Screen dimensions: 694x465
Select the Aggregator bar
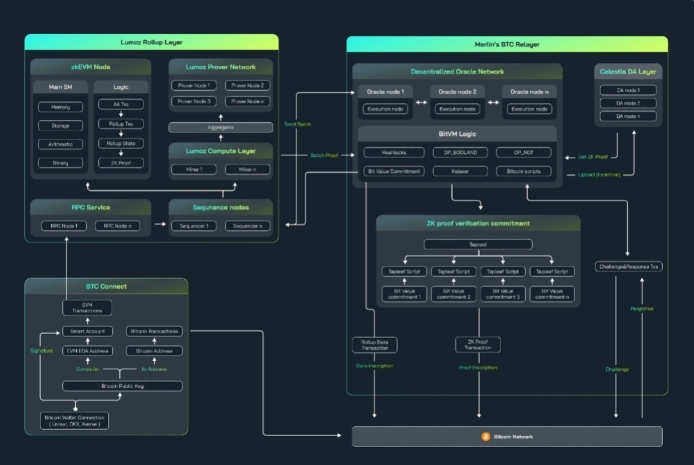pyautogui.click(x=220, y=127)
